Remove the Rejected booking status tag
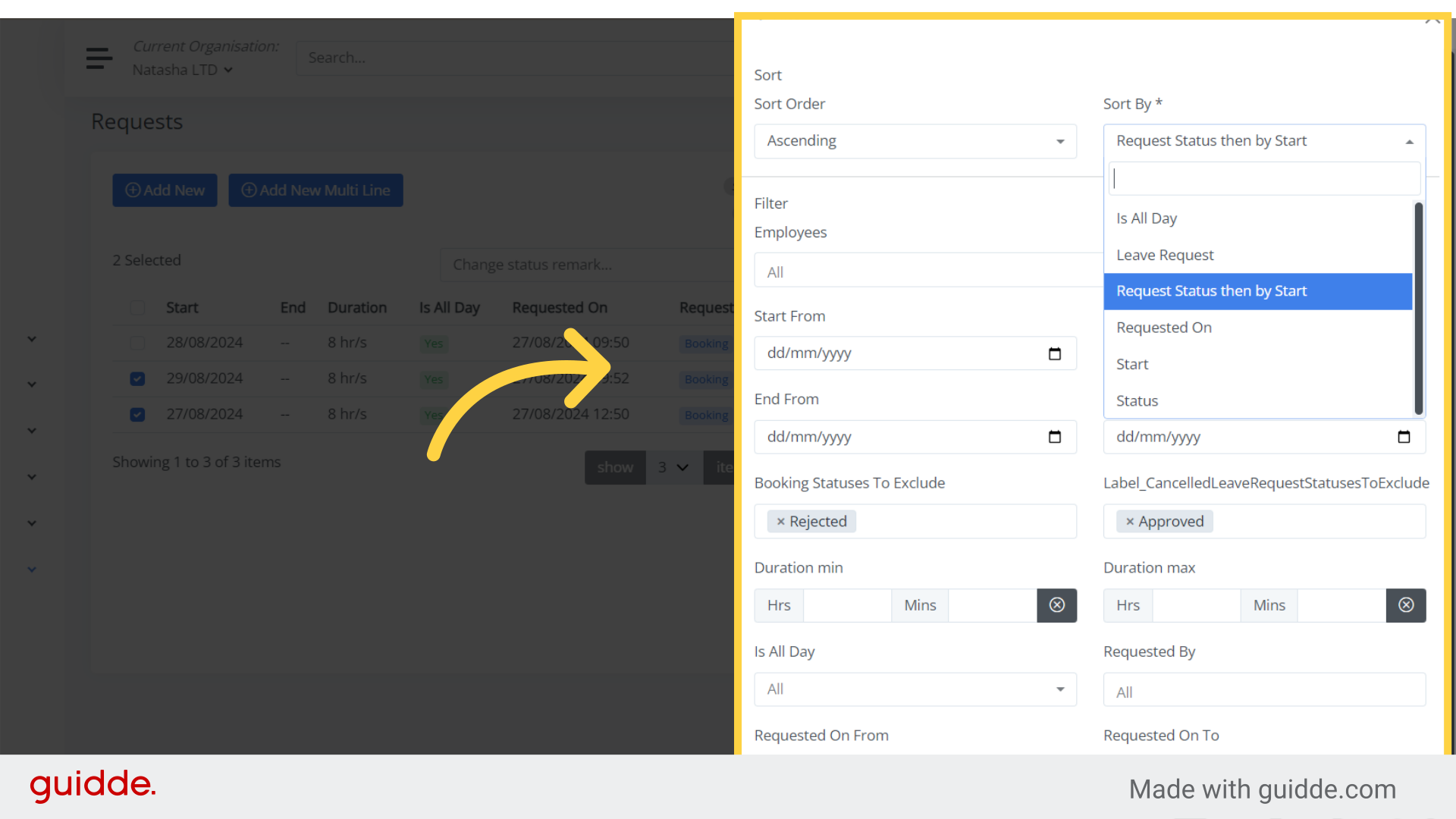This screenshot has height=819, width=1456. coord(780,522)
